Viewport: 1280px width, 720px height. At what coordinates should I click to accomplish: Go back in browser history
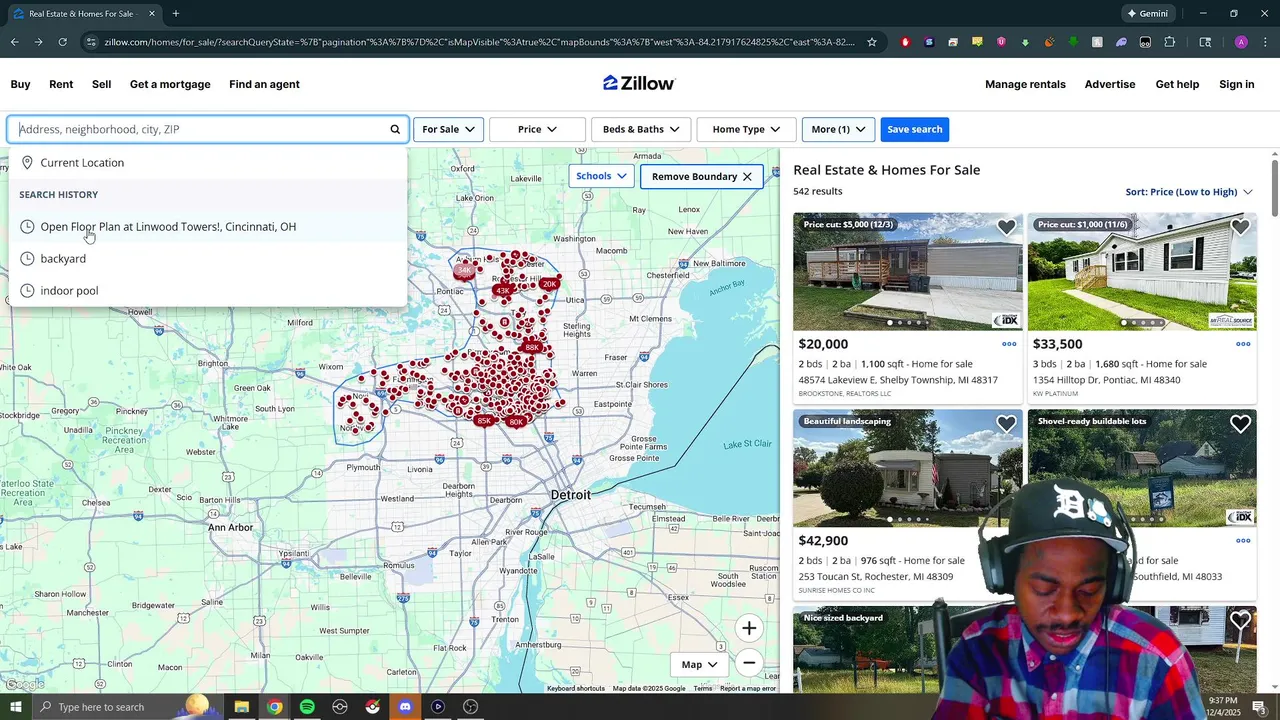click(x=14, y=42)
